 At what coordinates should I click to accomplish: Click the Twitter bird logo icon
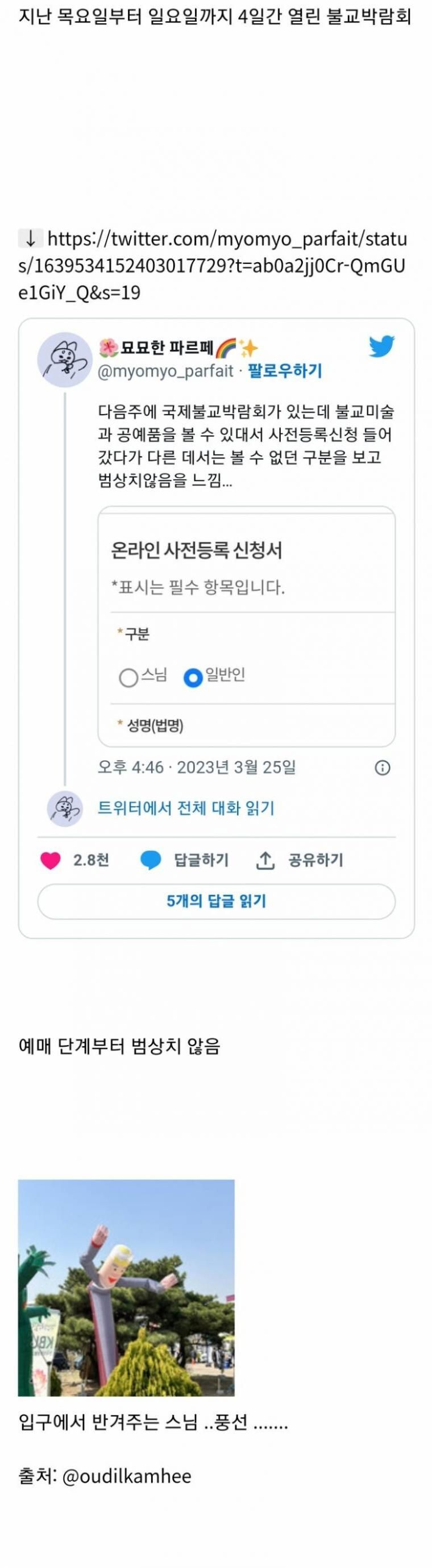click(381, 346)
